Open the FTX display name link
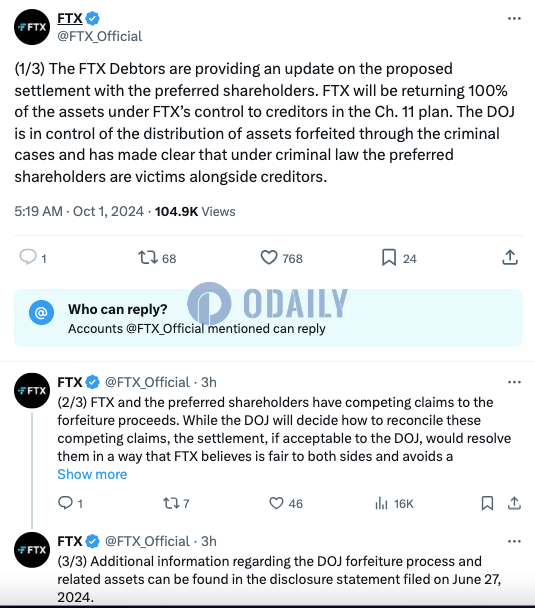535x608 pixels. pos(70,18)
